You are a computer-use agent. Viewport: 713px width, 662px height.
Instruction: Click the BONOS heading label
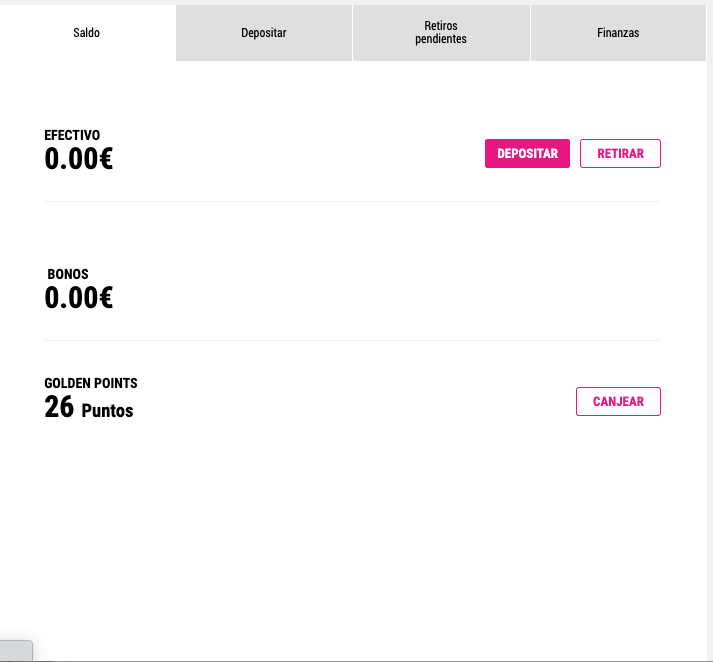[x=68, y=274]
